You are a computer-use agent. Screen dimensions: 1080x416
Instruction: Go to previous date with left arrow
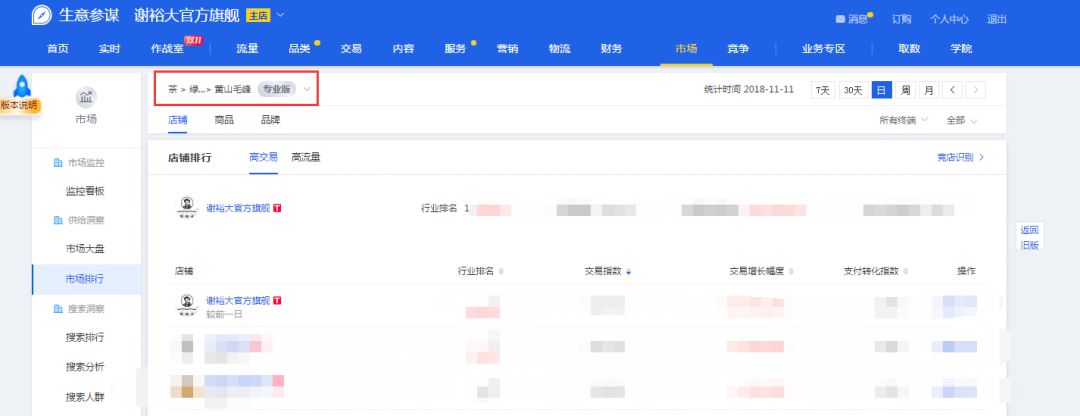point(952,90)
